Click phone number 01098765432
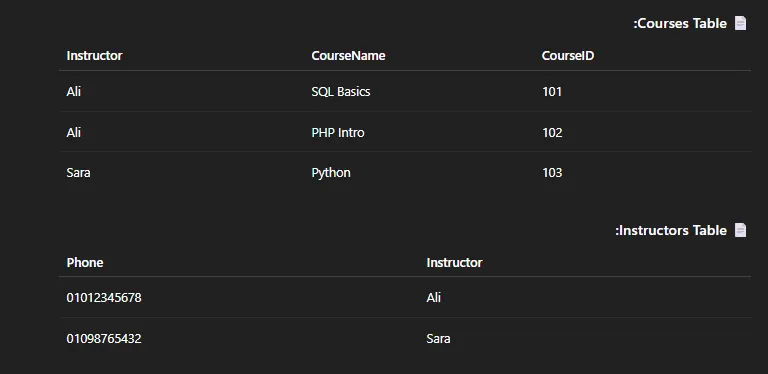Image resolution: width=768 pixels, height=374 pixels. click(104, 339)
